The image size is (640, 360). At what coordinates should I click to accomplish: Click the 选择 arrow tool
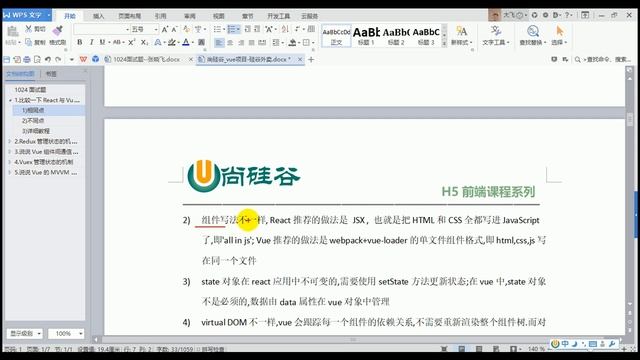tap(559, 36)
